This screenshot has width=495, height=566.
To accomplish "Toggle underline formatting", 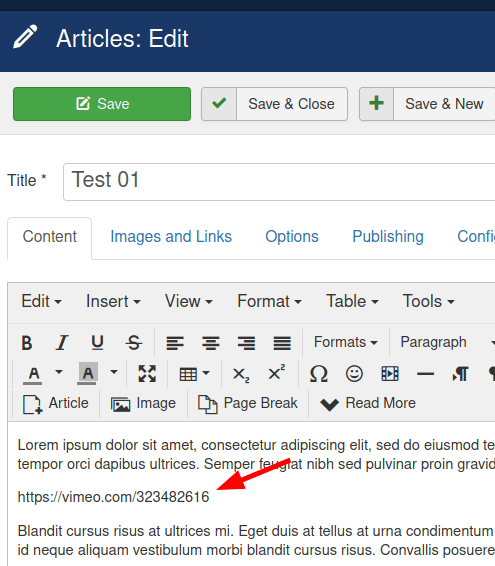I will (x=97, y=343).
